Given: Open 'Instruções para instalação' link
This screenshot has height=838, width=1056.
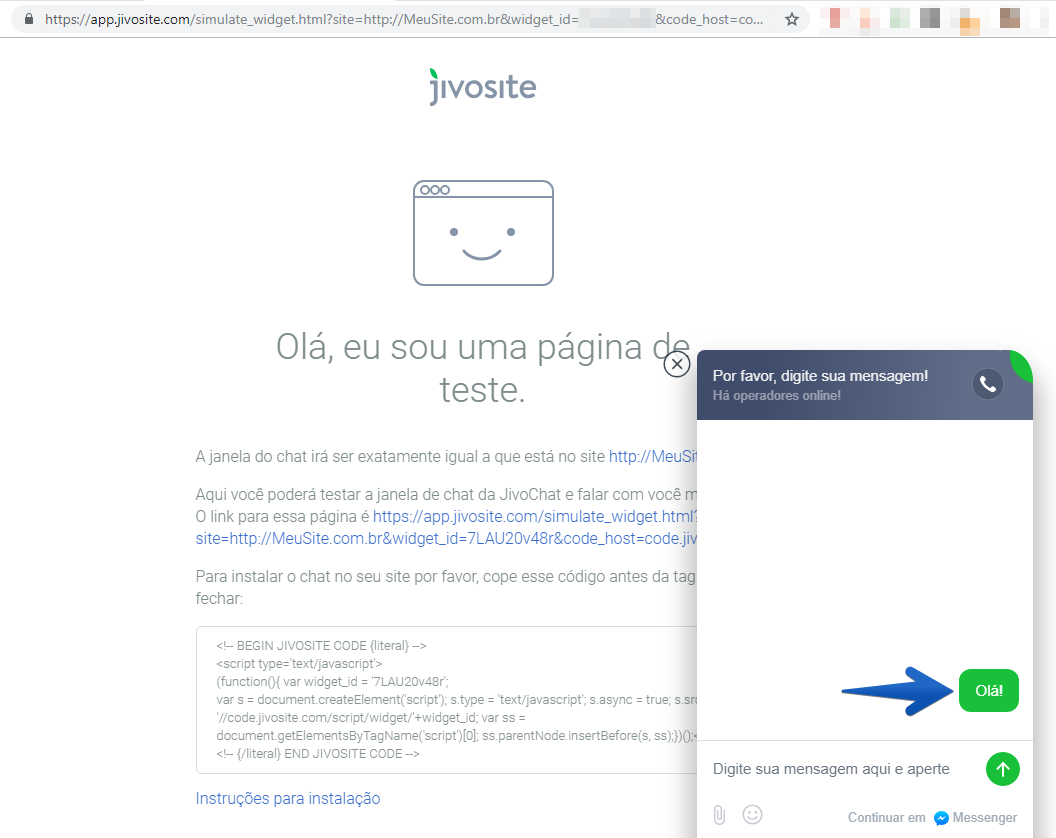Looking at the screenshot, I should (288, 798).
